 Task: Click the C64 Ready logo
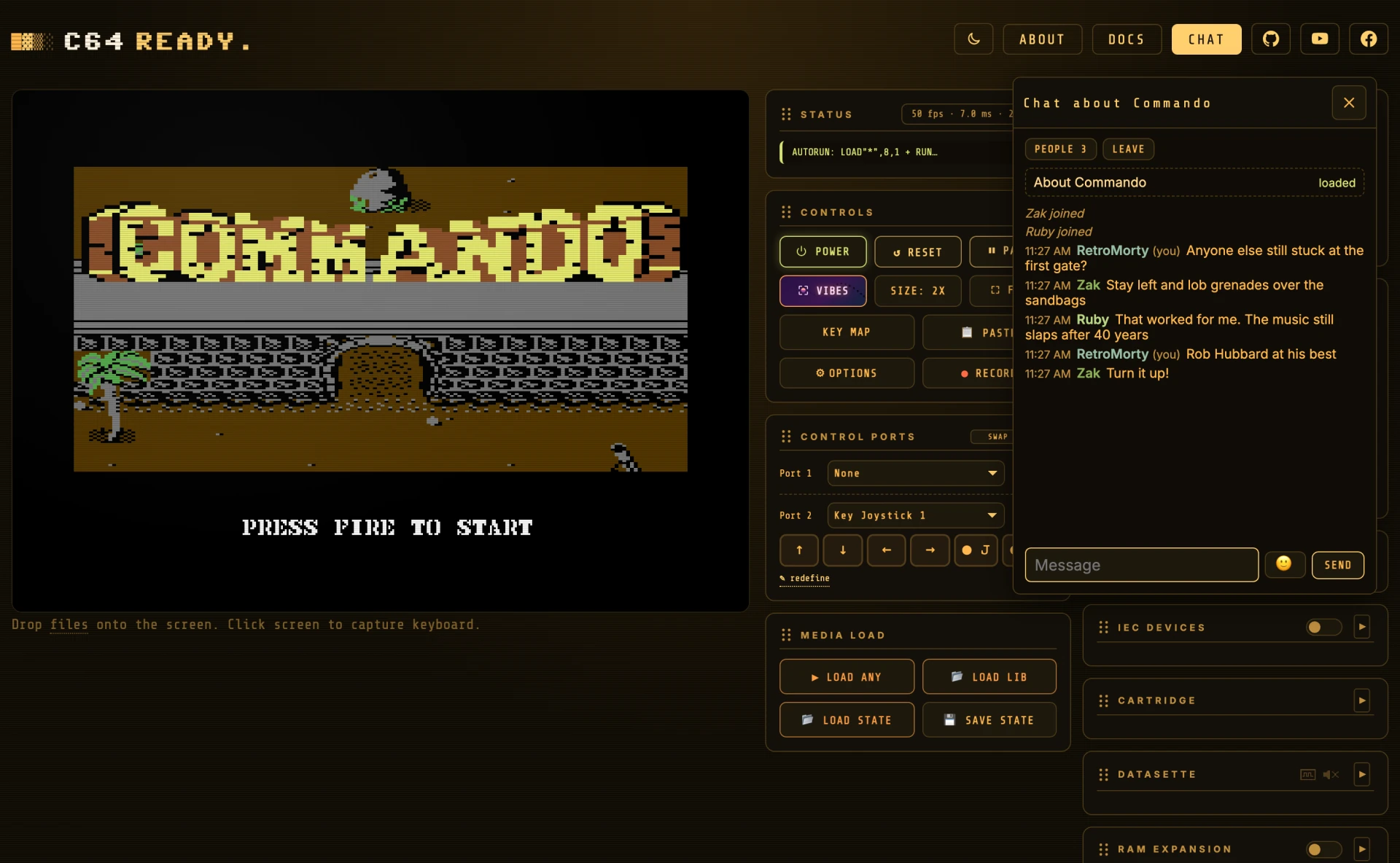tap(131, 41)
